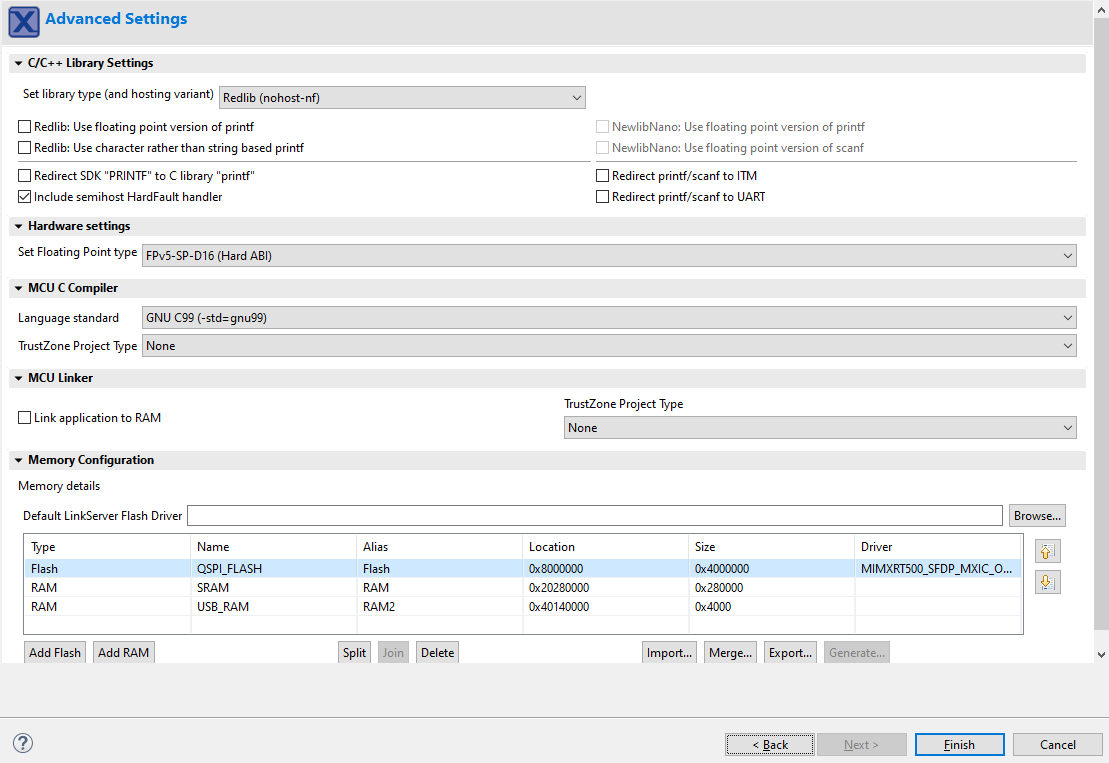
Task: Click the Add Flash button
Action: point(55,653)
